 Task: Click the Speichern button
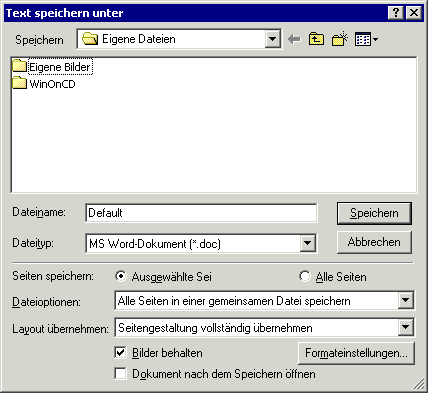(374, 213)
